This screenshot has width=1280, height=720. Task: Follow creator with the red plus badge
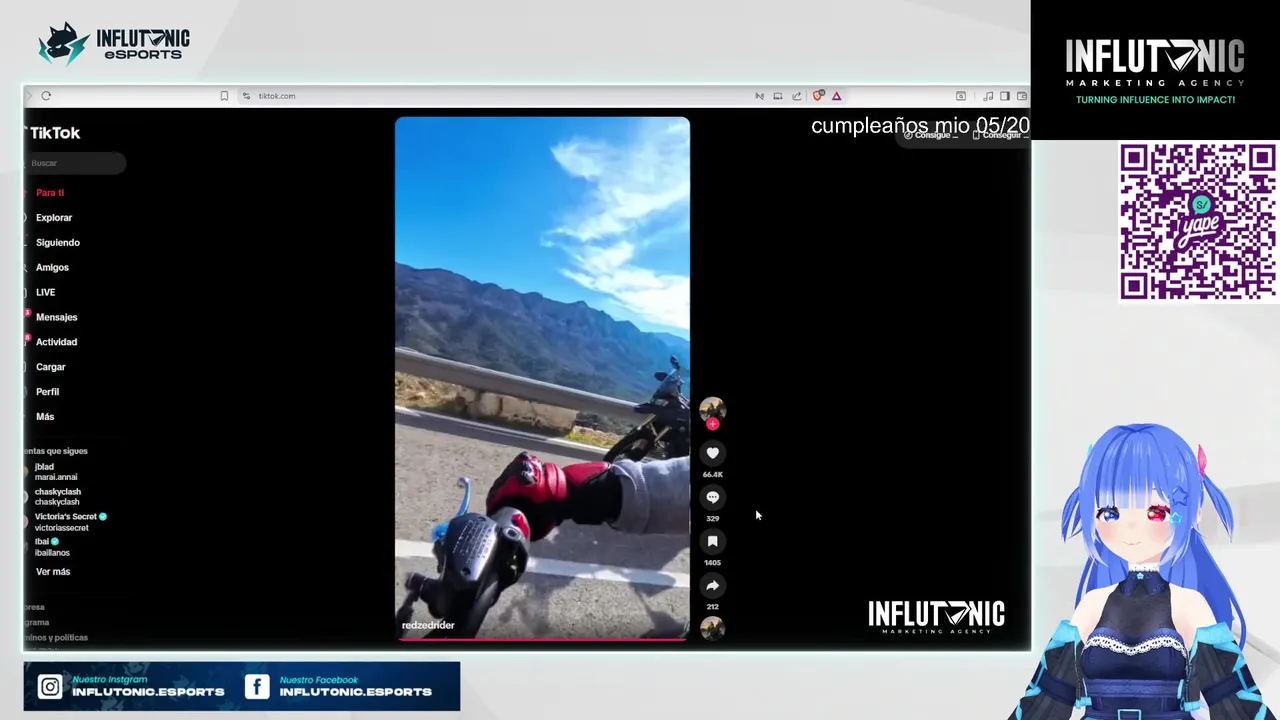pos(712,424)
